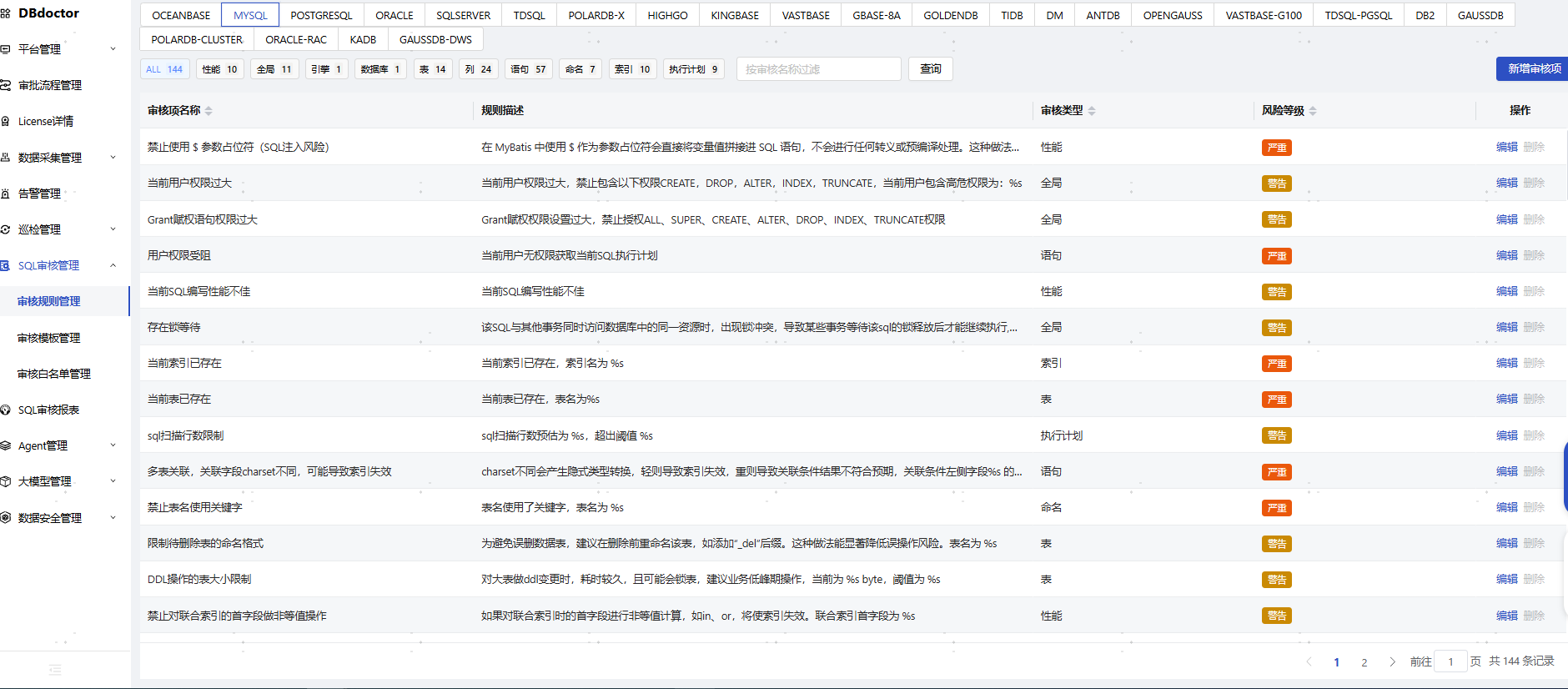Expand the 数据安全管理 menu chevron
1568x689 pixels.
[113, 518]
